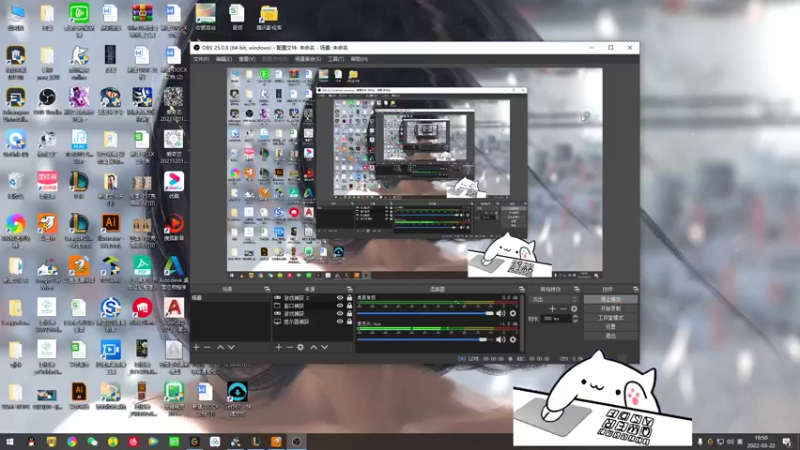Move scene up in Scenes panel

coord(220,347)
